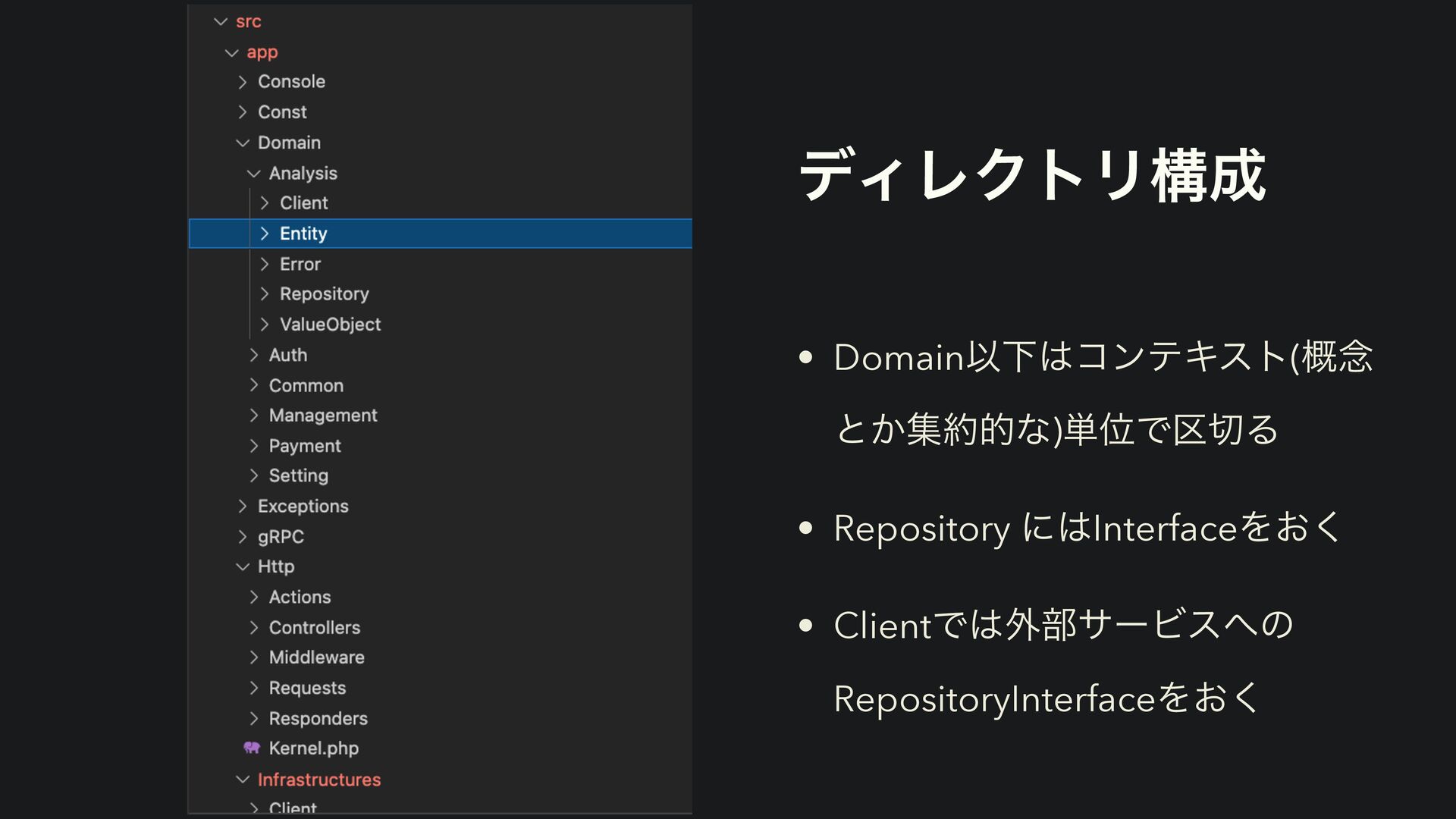
Task: Select the Repository folder under Analysis
Action: click(324, 294)
